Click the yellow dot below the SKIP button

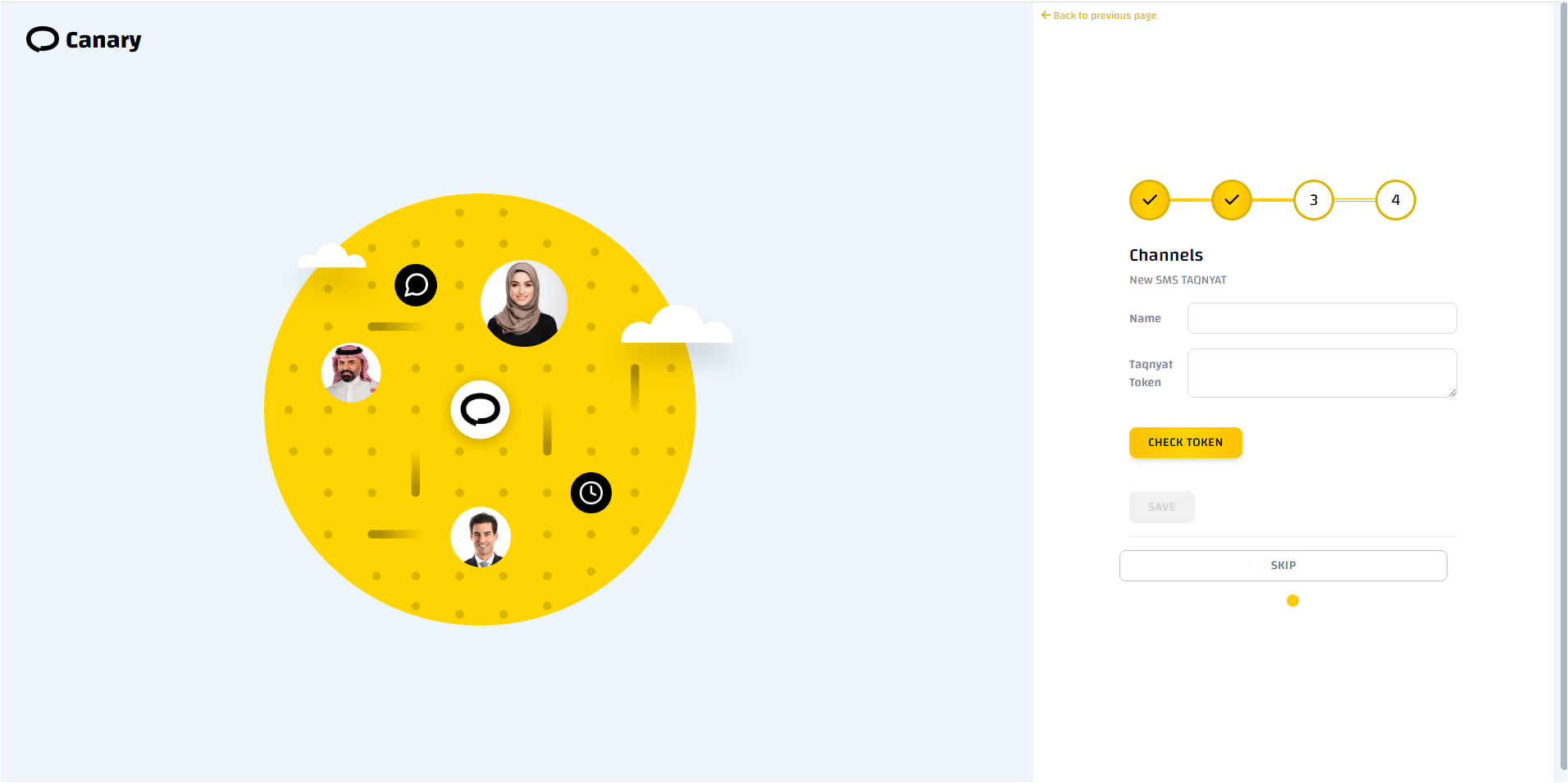(1293, 601)
